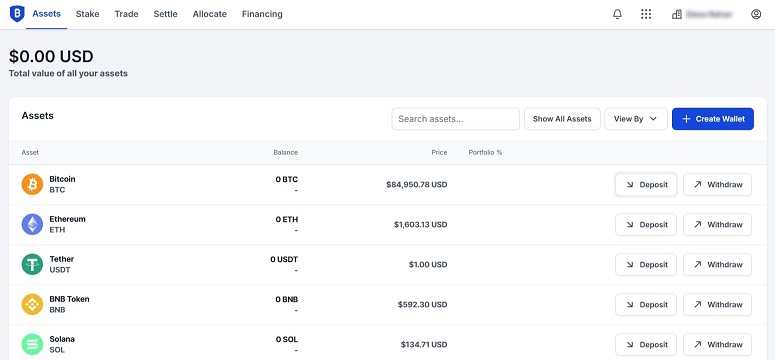Click the blue shield logo icon
The image size is (775, 360).
click(x=17, y=14)
